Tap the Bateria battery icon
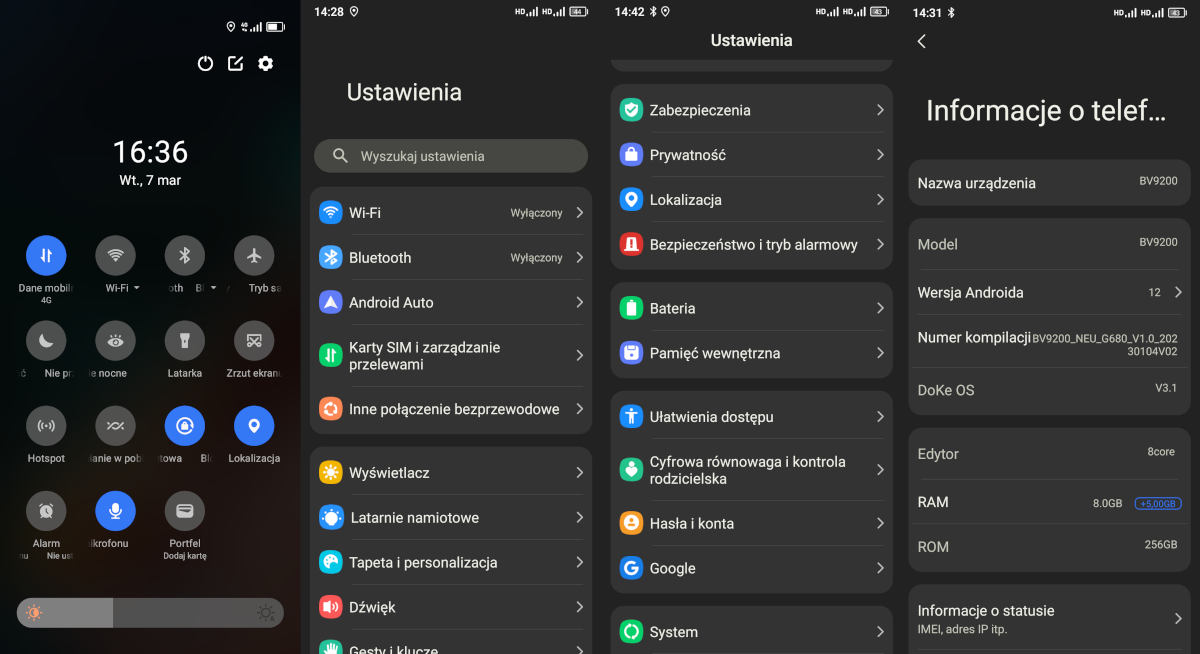This screenshot has width=1200, height=654. point(631,308)
